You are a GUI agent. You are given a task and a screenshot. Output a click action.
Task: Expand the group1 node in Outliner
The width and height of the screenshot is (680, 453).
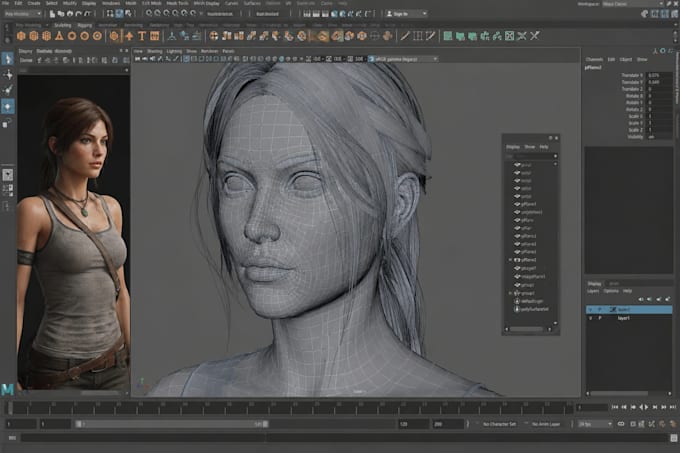click(x=510, y=293)
